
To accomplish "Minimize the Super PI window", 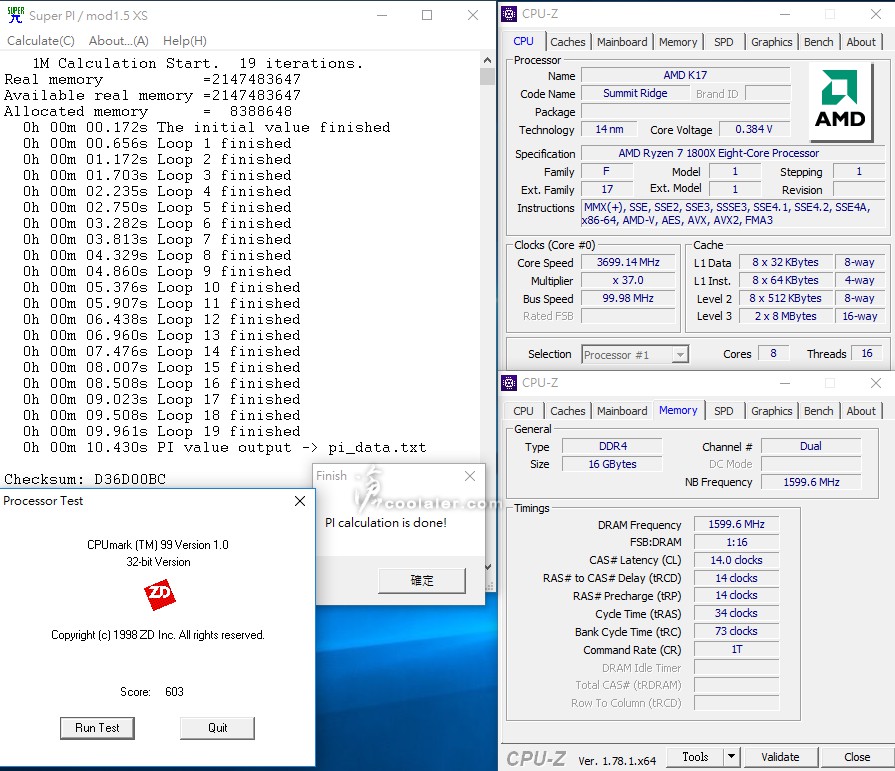I will pos(382,15).
